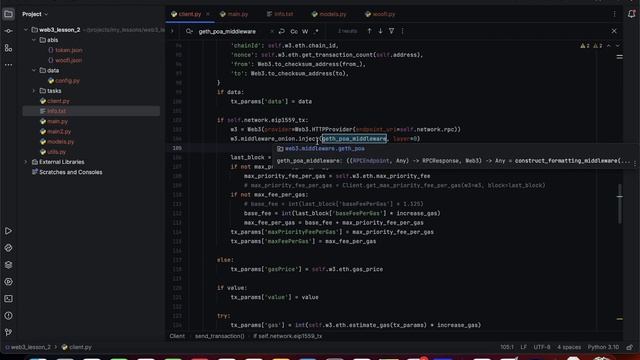Viewport: 640px width, 360px height.
Task: Open the Git version control tool window
Action: [x=8, y=332]
